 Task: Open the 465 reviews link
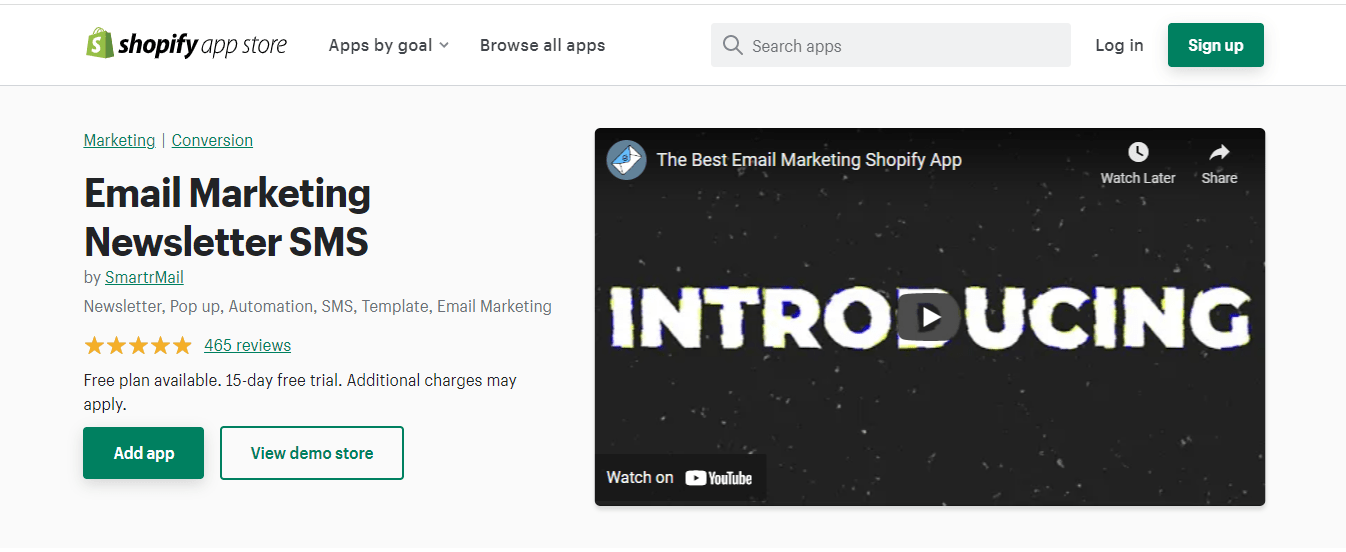click(247, 345)
